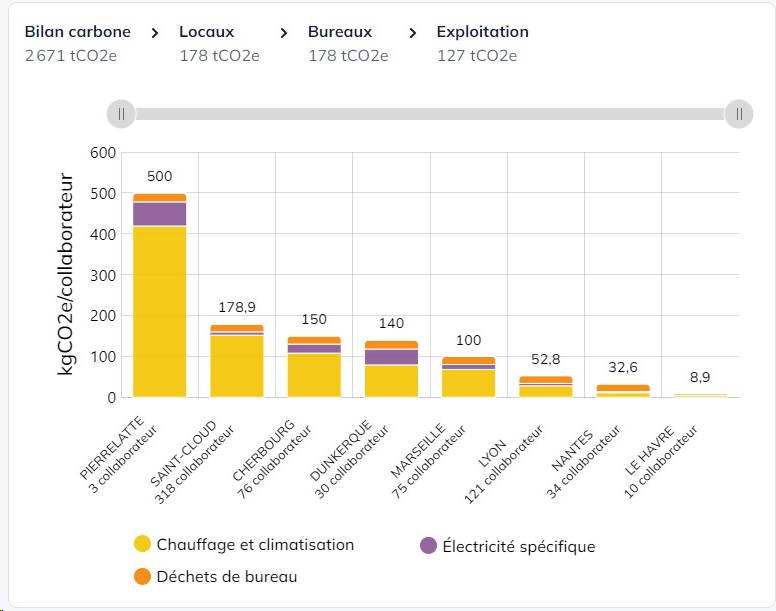Toggle Déchets de bureau legend series

click(x=216, y=576)
